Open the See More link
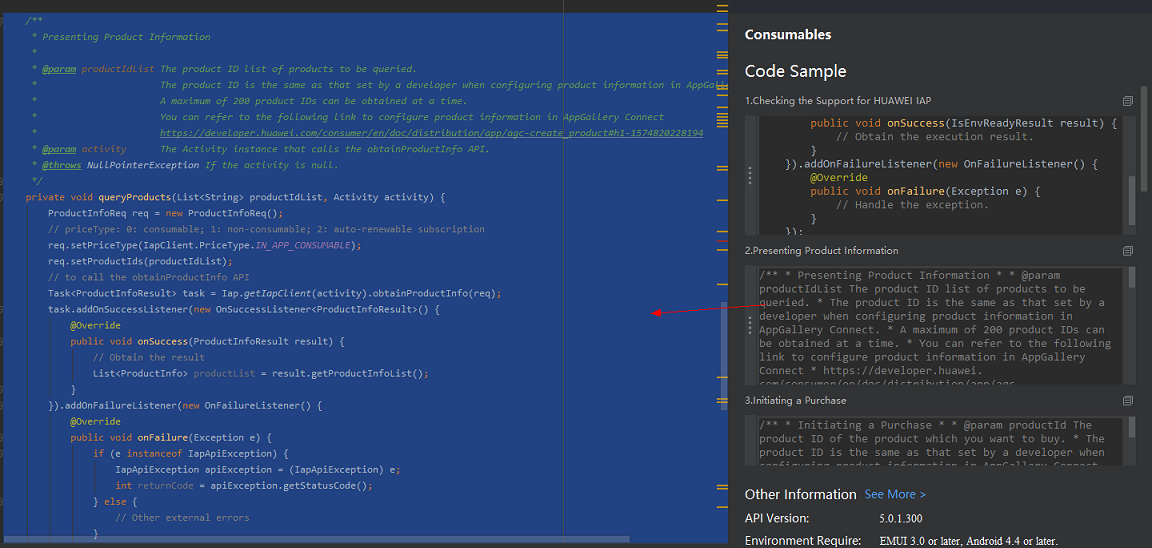The height and width of the screenshot is (548, 1152). point(895,494)
